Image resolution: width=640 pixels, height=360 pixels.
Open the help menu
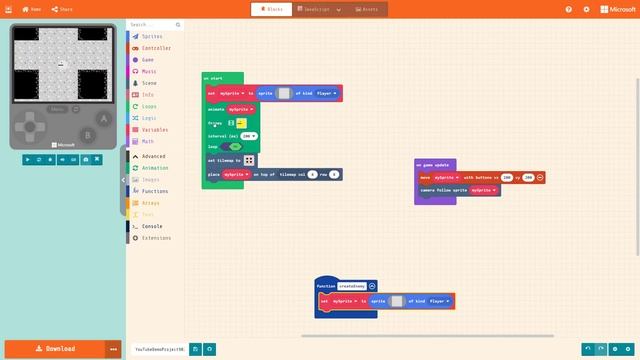(569, 9)
